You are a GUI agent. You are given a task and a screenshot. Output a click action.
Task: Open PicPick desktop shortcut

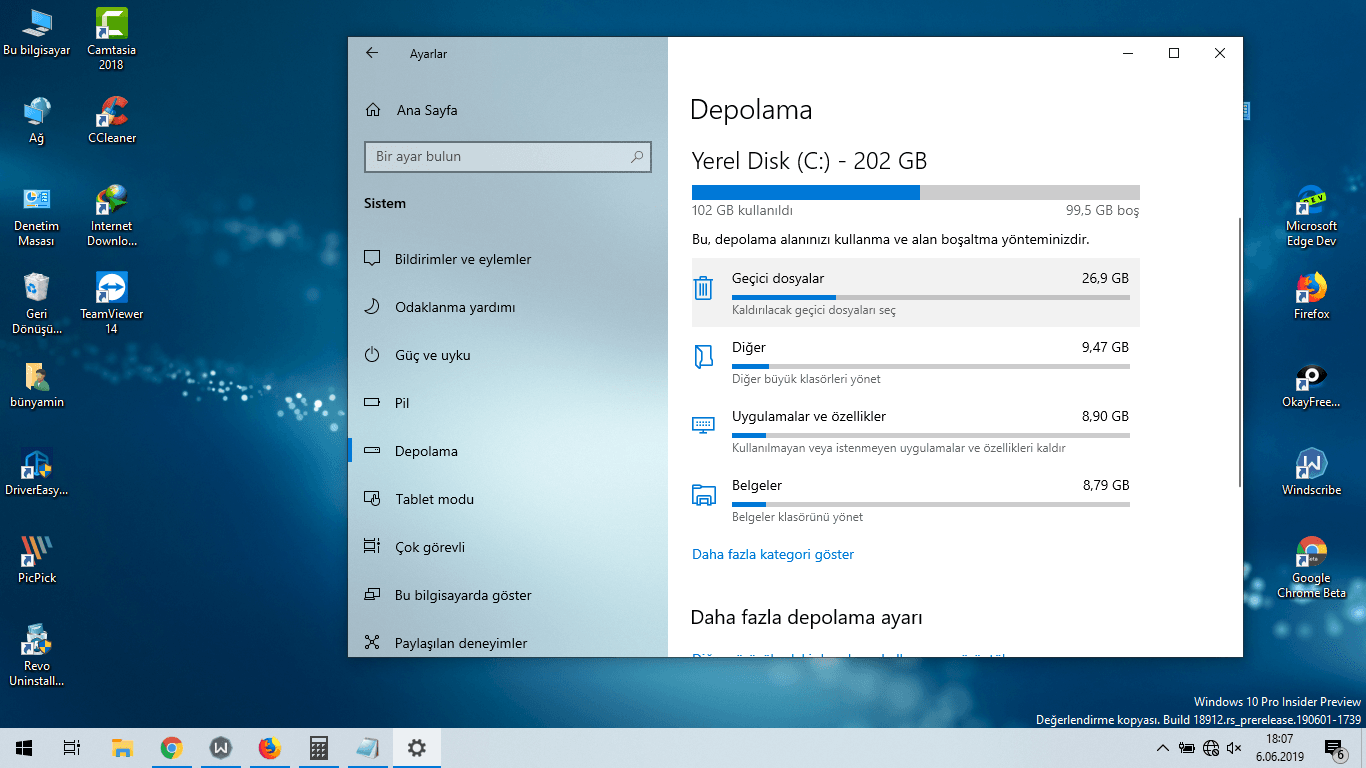[x=37, y=560]
